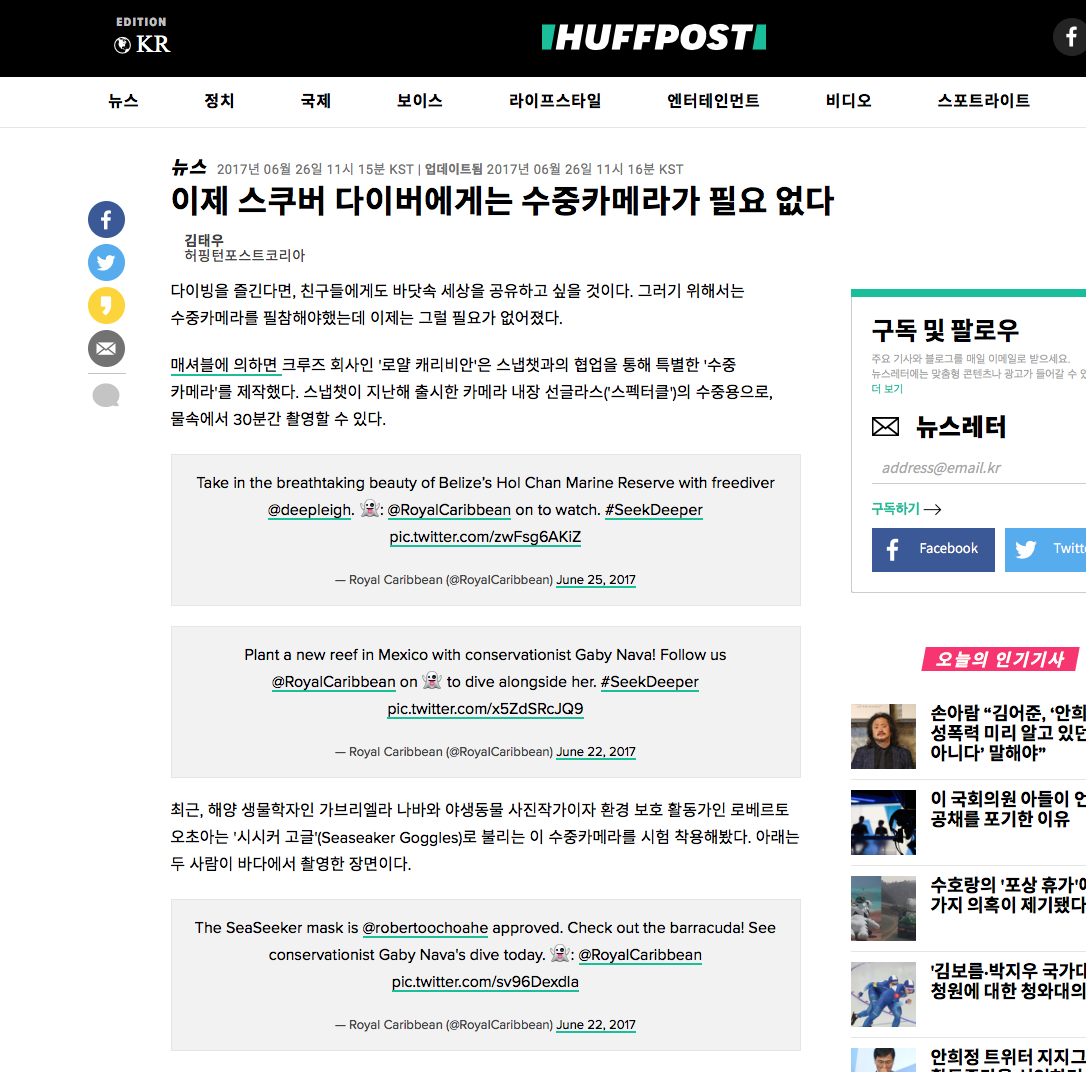The height and width of the screenshot is (1072, 1086).
Task: Click the June 25, 2017 tweet date
Action: point(596,580)
